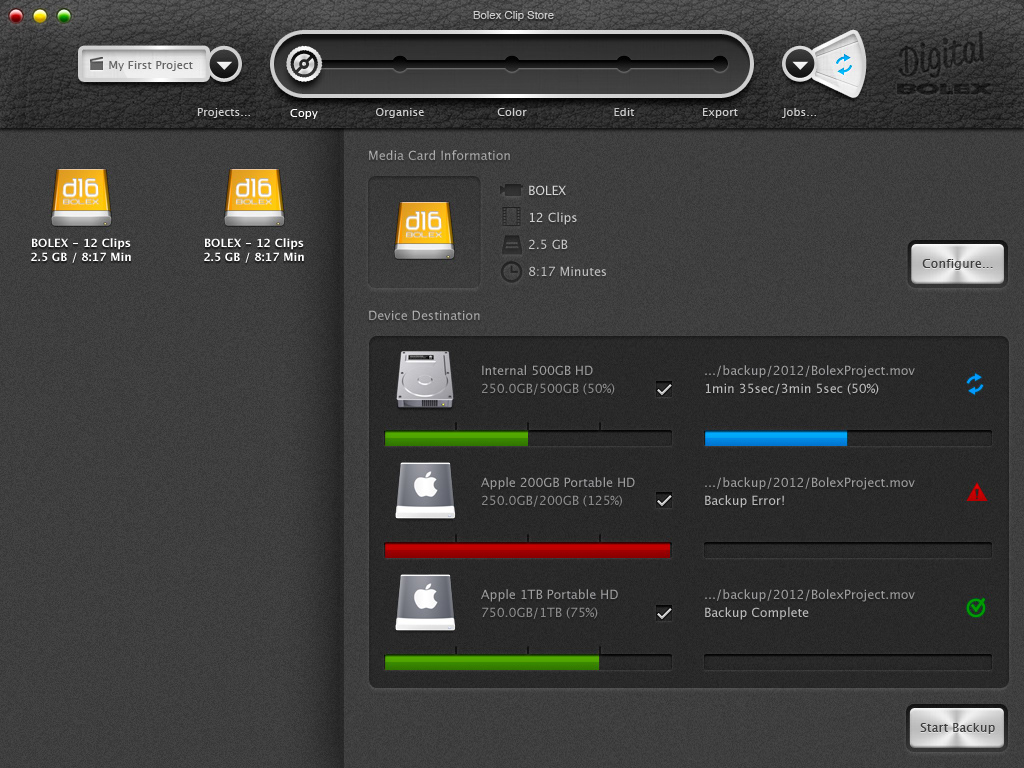
Task: Click the drive icon beside 2.5 GB
Action: click(x=511, y=244)
